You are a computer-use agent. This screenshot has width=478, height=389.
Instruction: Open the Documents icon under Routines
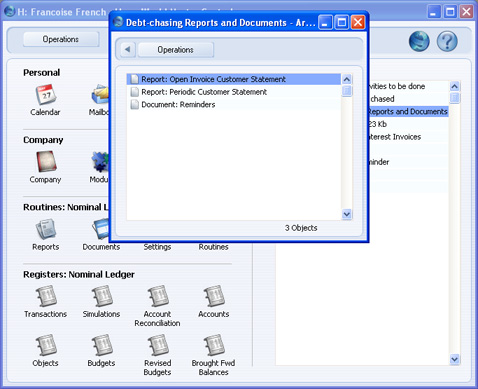click(x=101, y=229)
